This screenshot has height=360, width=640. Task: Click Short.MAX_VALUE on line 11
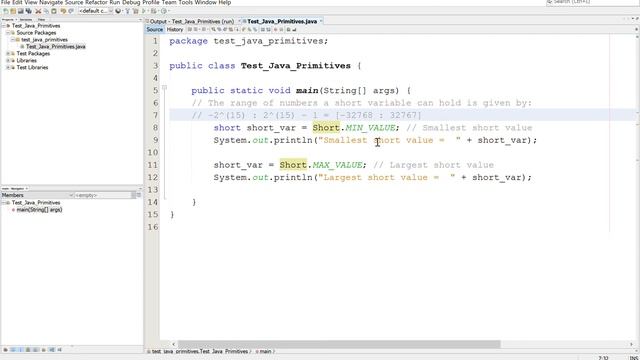pyautogui.click(x=321, y=165)
